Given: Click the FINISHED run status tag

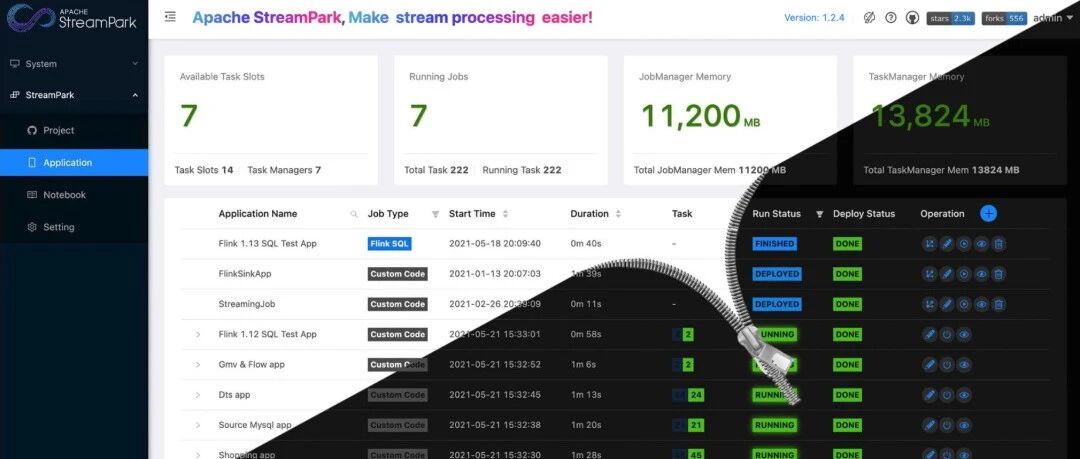Looking at the screenshot, I should click(775, 244).
